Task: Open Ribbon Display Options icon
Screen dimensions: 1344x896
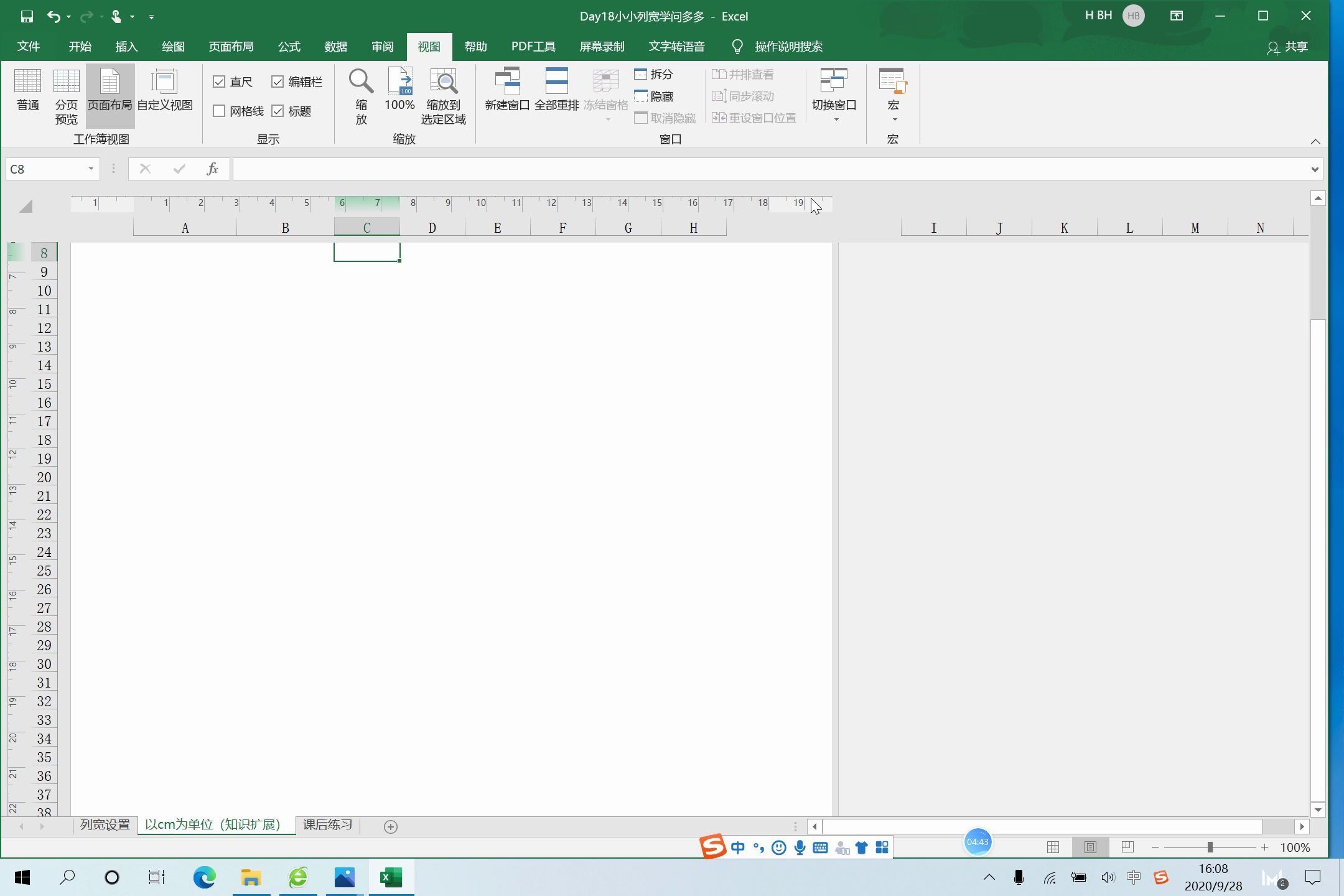Action: [x=1176, y=16]
